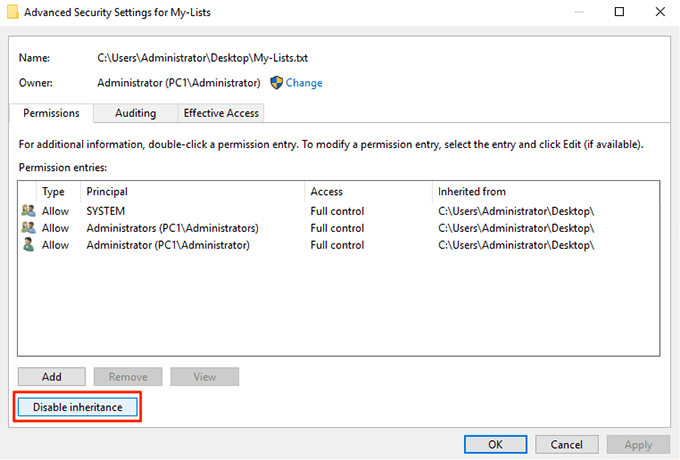Click the Add button
680x460 pixels.
[x=51, y=377]
